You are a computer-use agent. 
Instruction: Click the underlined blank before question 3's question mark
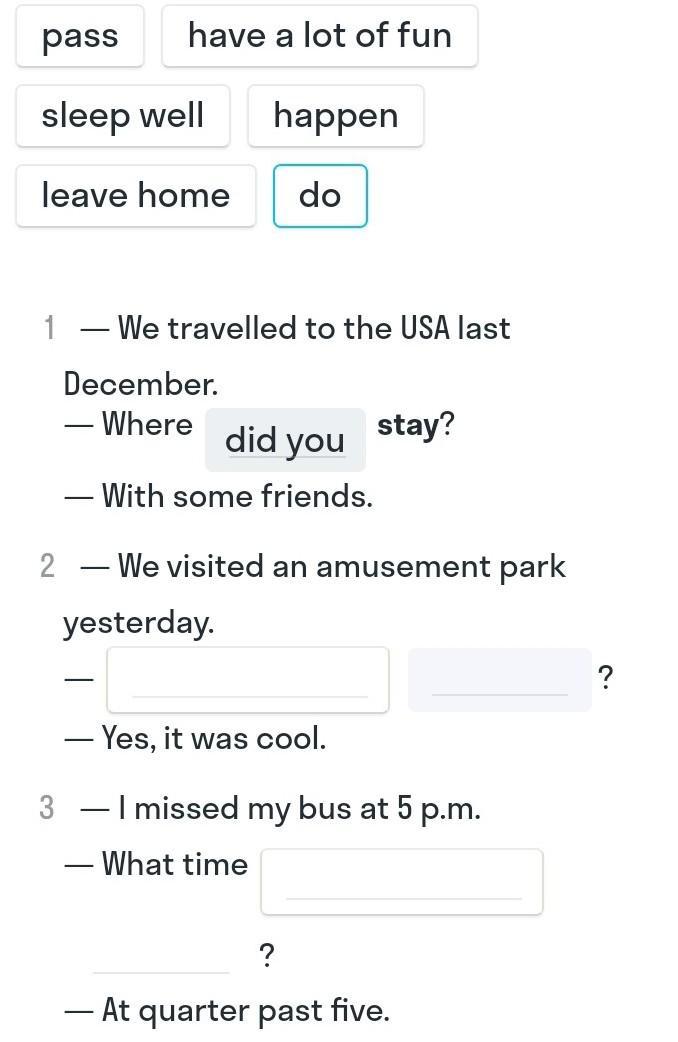[x=161, y=957]
